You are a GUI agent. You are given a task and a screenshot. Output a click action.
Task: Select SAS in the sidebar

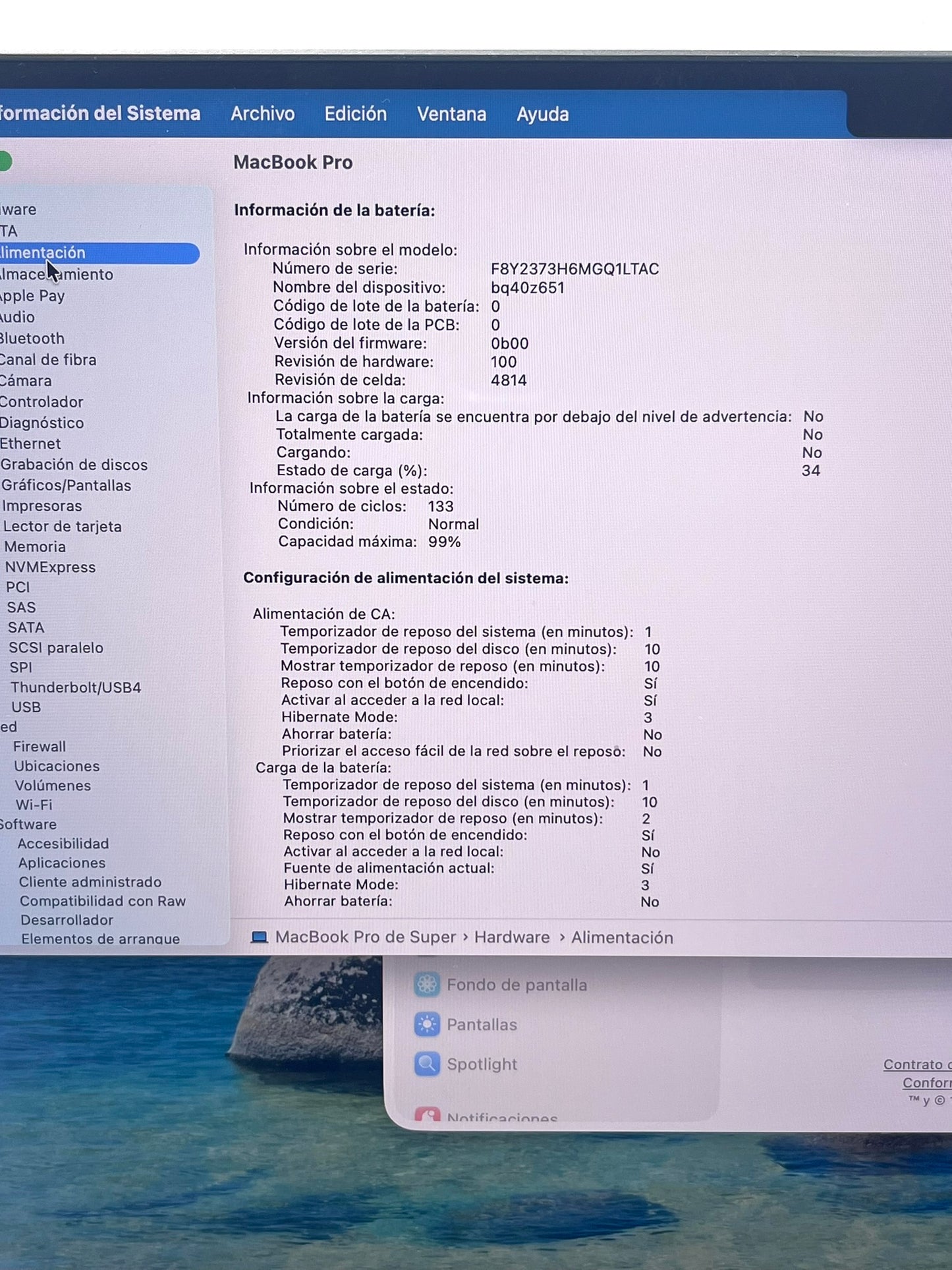(x=21, y=607)
